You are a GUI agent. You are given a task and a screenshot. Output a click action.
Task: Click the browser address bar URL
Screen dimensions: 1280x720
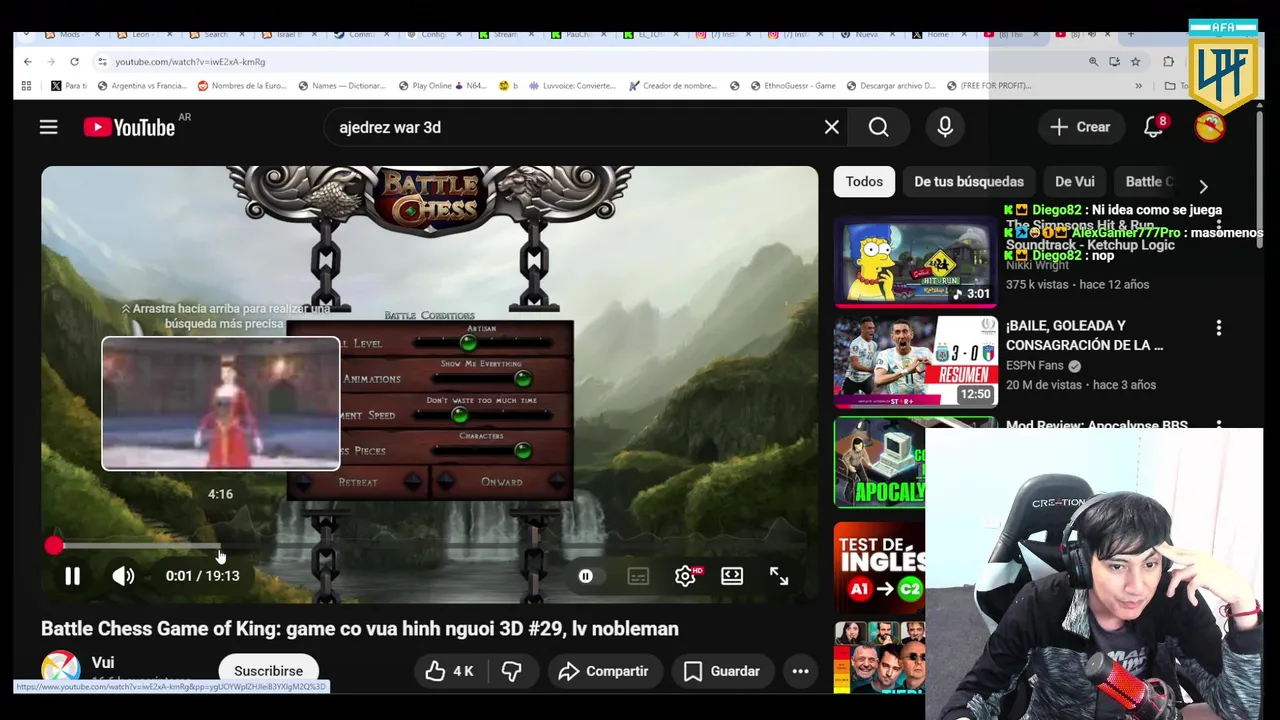[190, 62]
